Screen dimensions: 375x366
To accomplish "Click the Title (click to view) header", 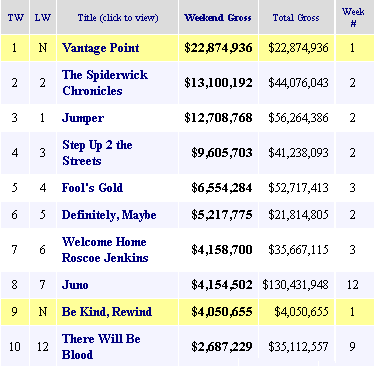I will (118, 18).
